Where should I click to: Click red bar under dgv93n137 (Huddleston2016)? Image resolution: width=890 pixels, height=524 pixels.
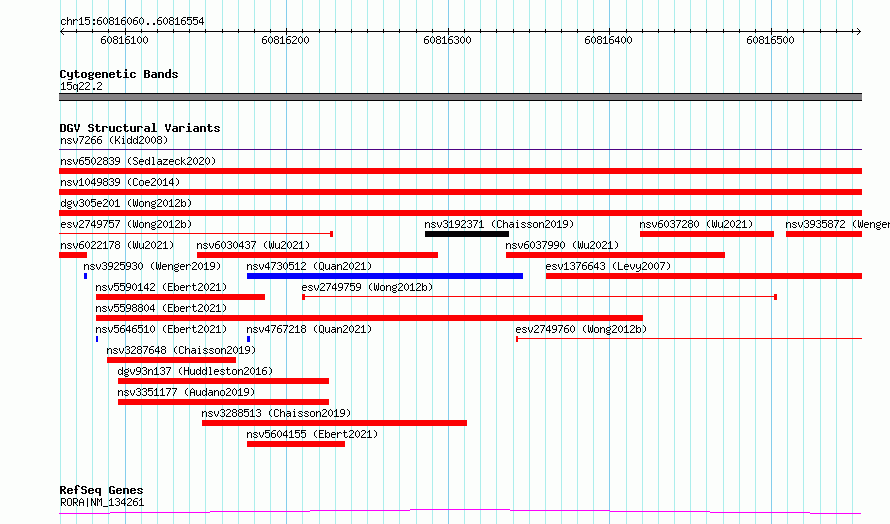(224, 381)
